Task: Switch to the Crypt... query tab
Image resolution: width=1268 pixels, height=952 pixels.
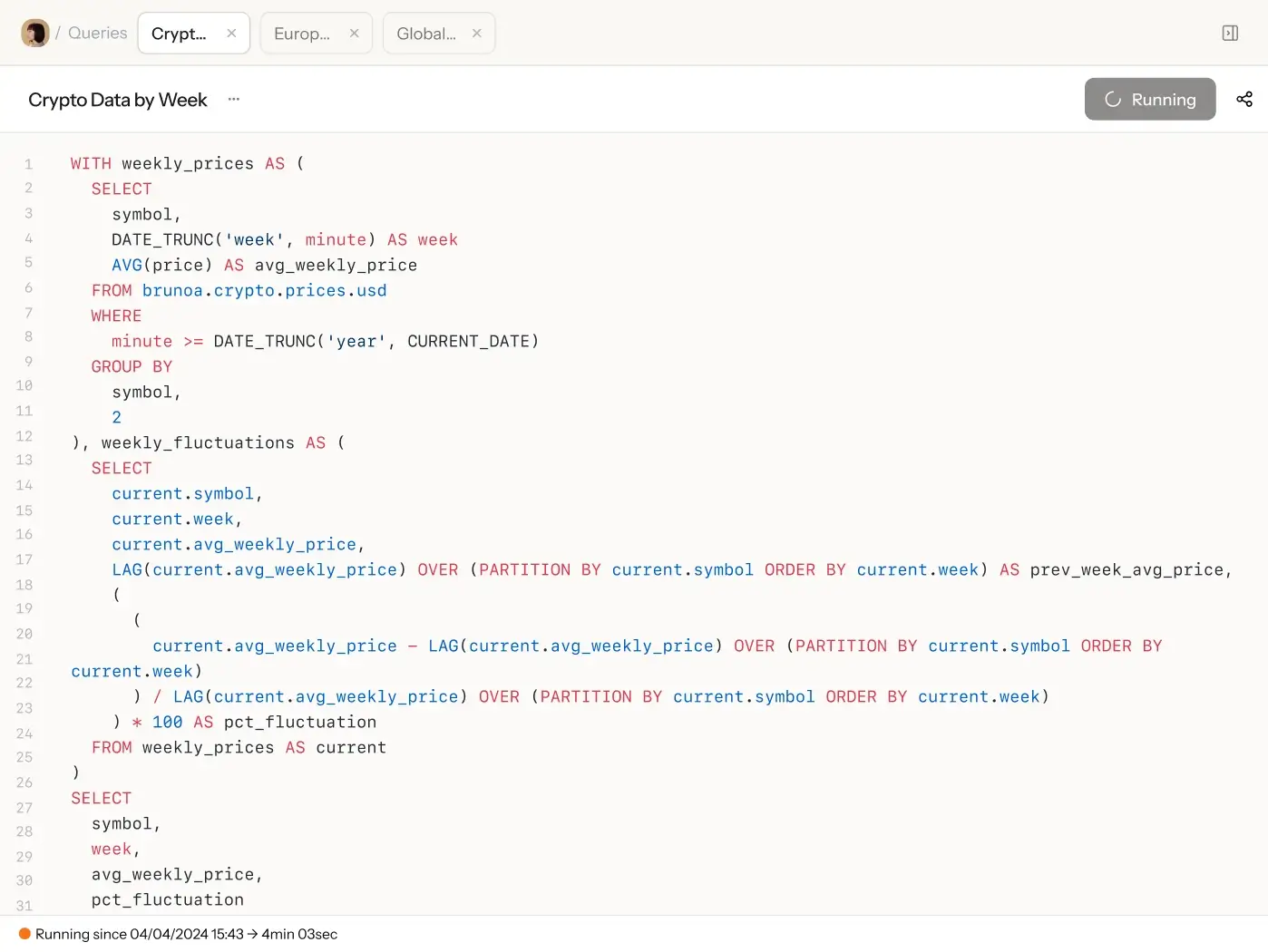Action: pos(179,34)
